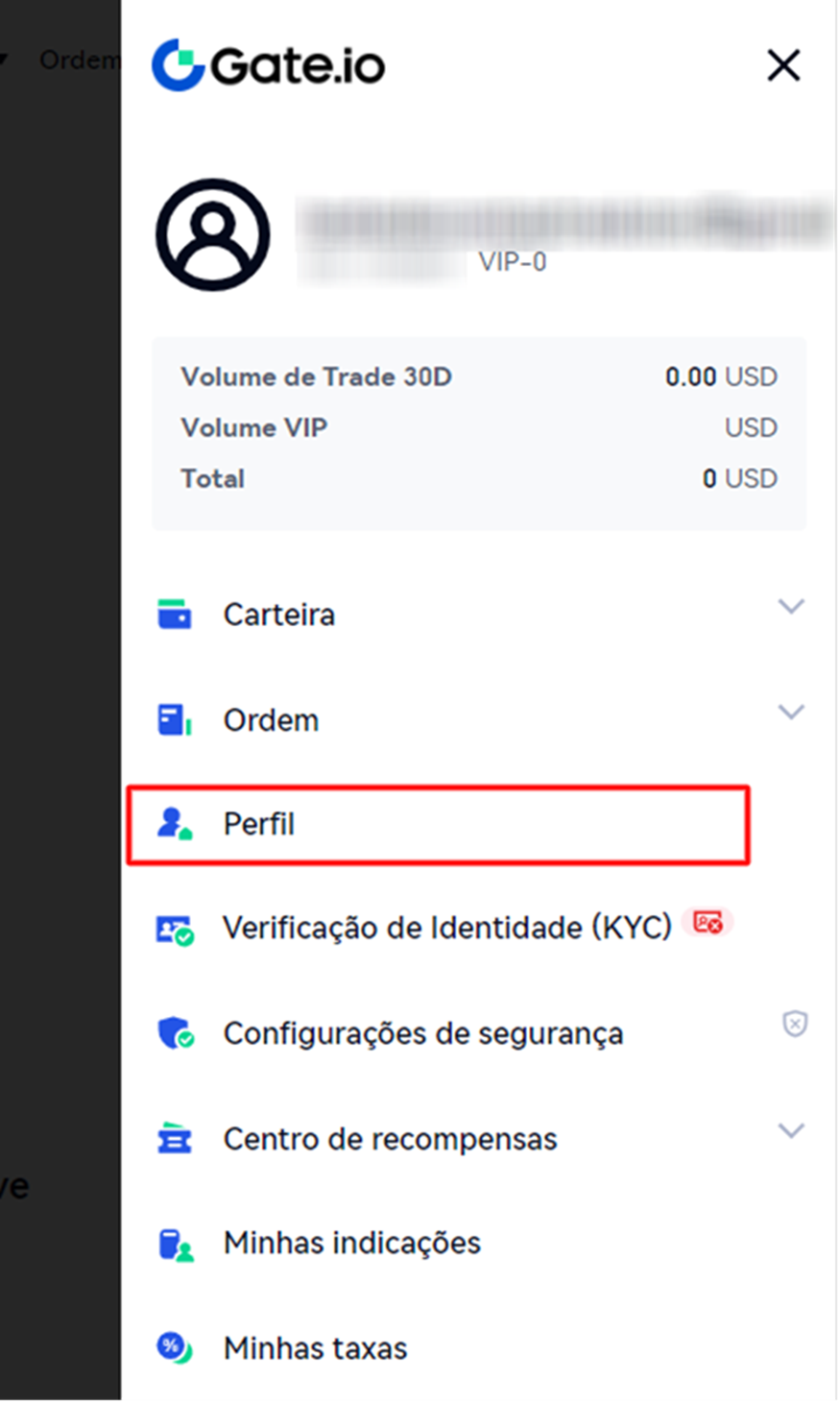
Task: Open Verificação de Identidade (KYC)
Action: (x=446, y=928)
